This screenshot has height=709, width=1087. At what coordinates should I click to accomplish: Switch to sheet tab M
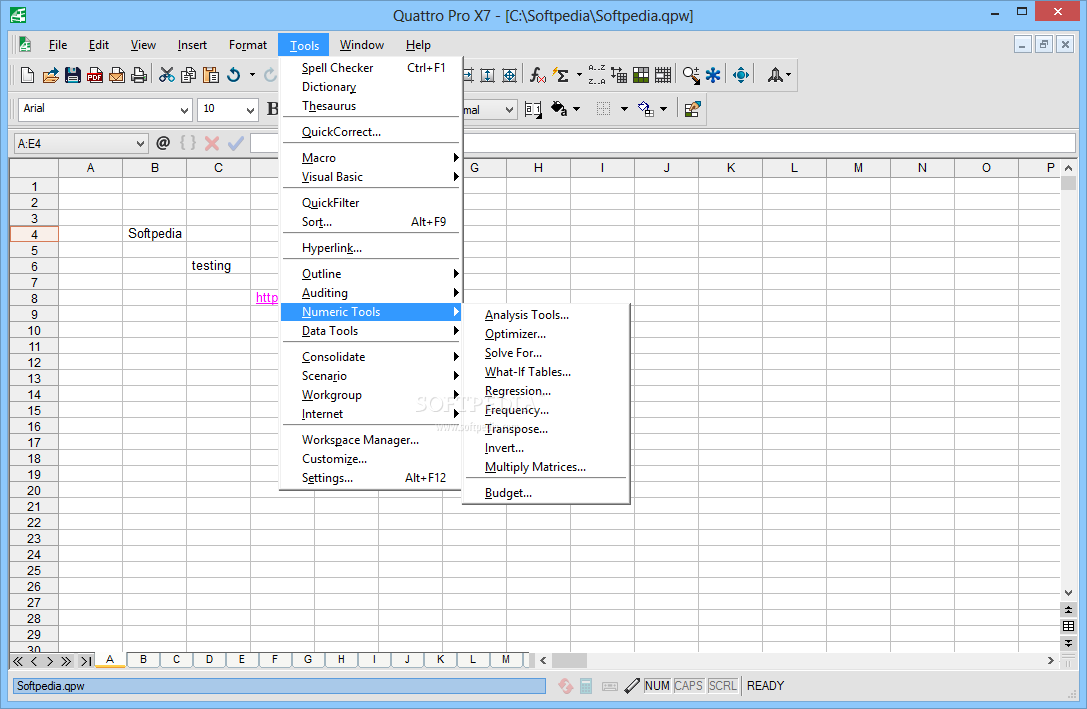[x=506, y=660]
